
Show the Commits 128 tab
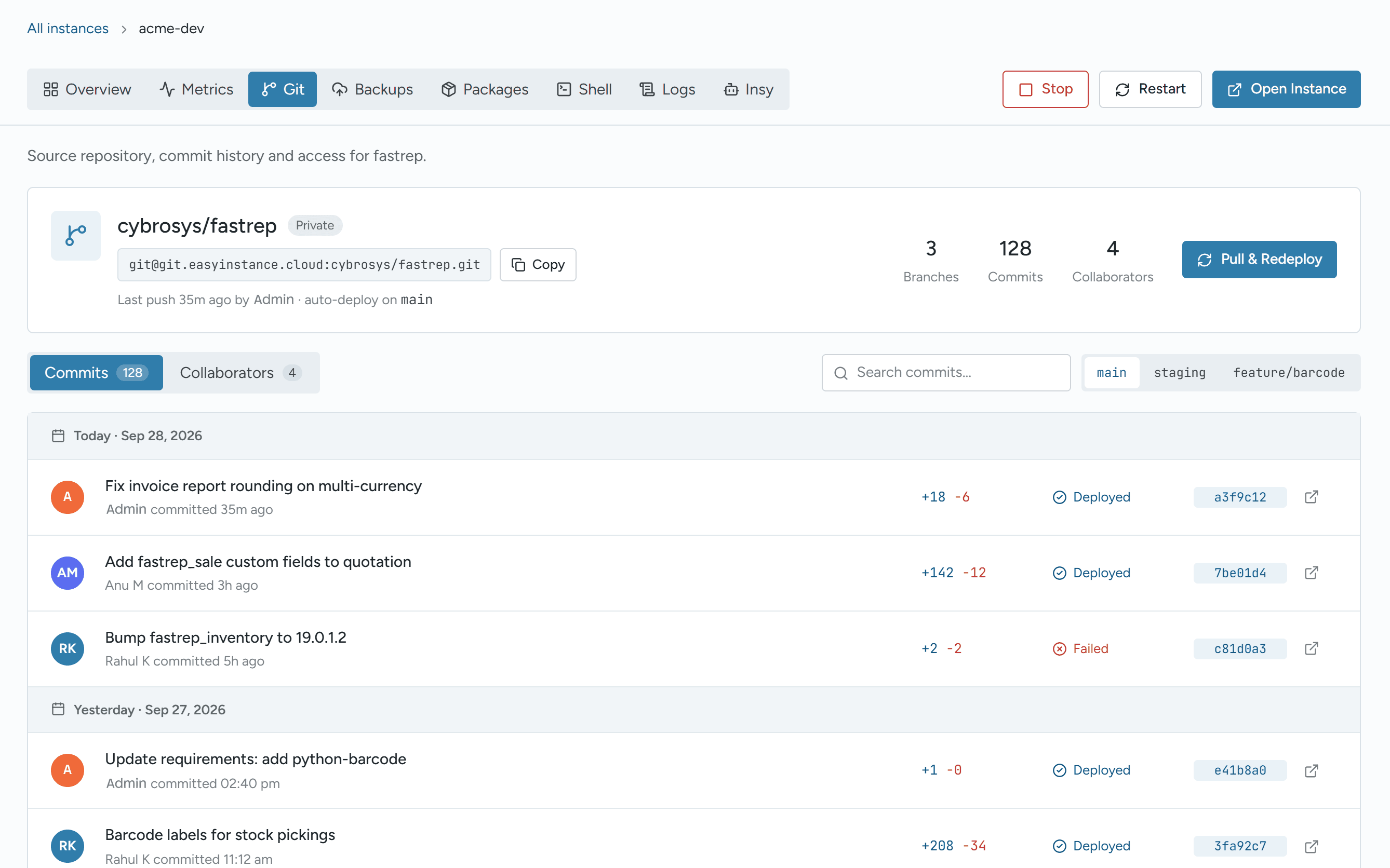pos(97,373)
